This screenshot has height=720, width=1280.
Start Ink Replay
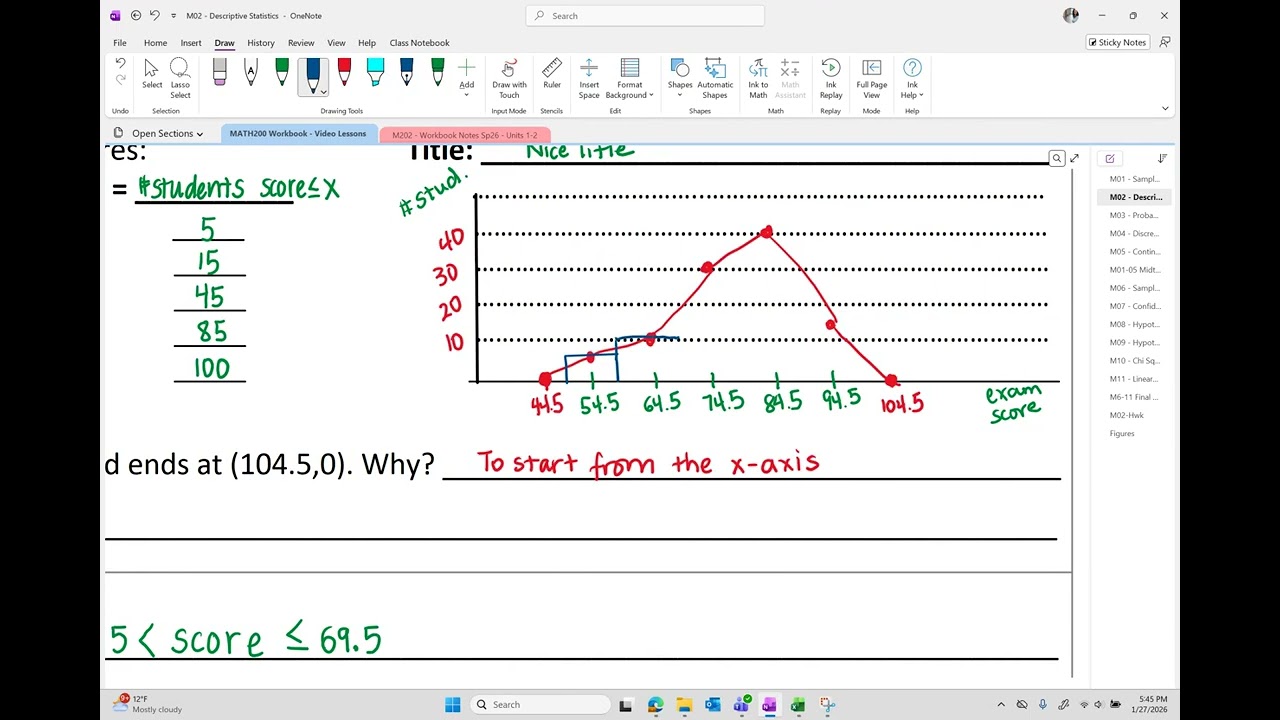click(x=831, y=78)
